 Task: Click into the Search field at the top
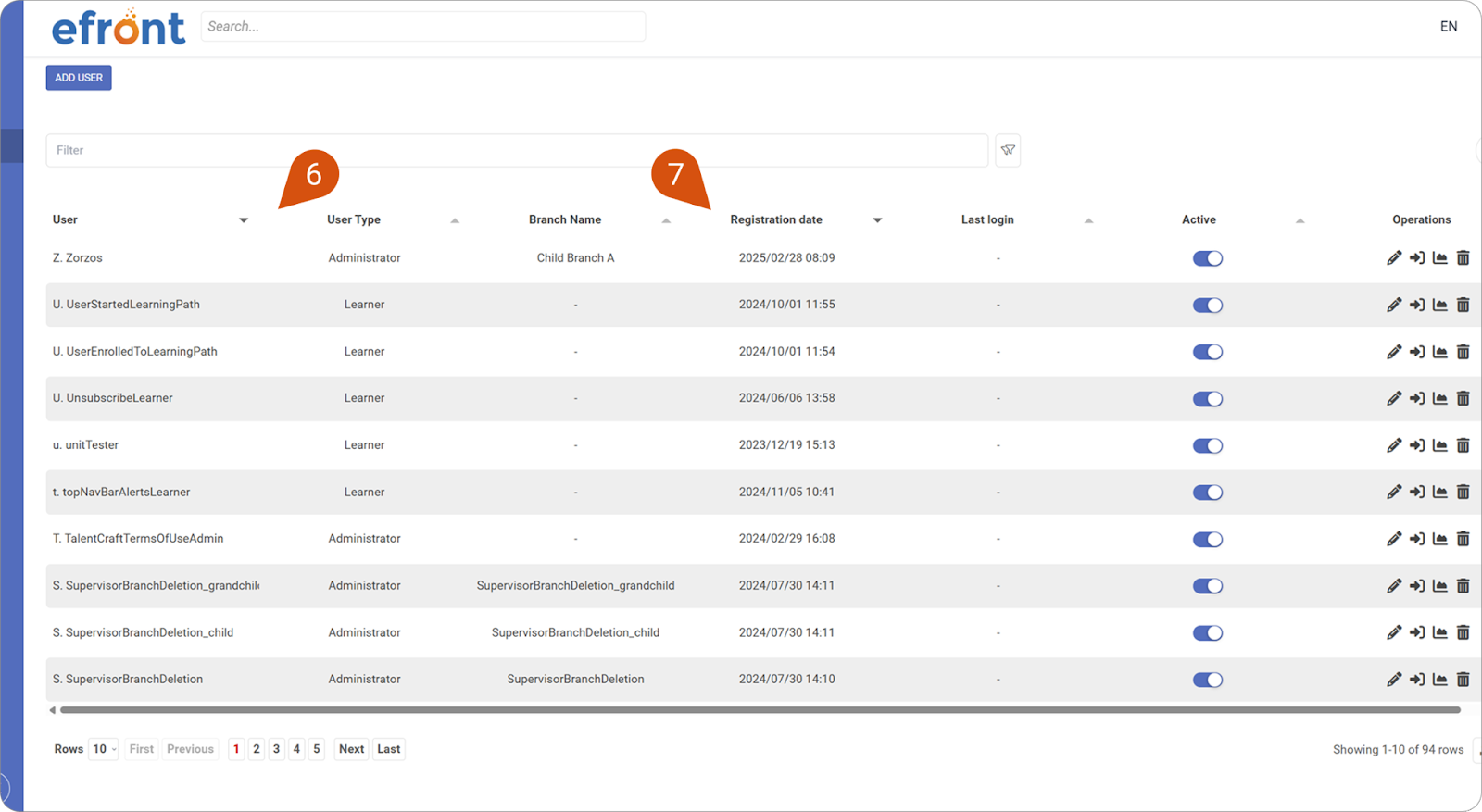[x=422, y=27]
